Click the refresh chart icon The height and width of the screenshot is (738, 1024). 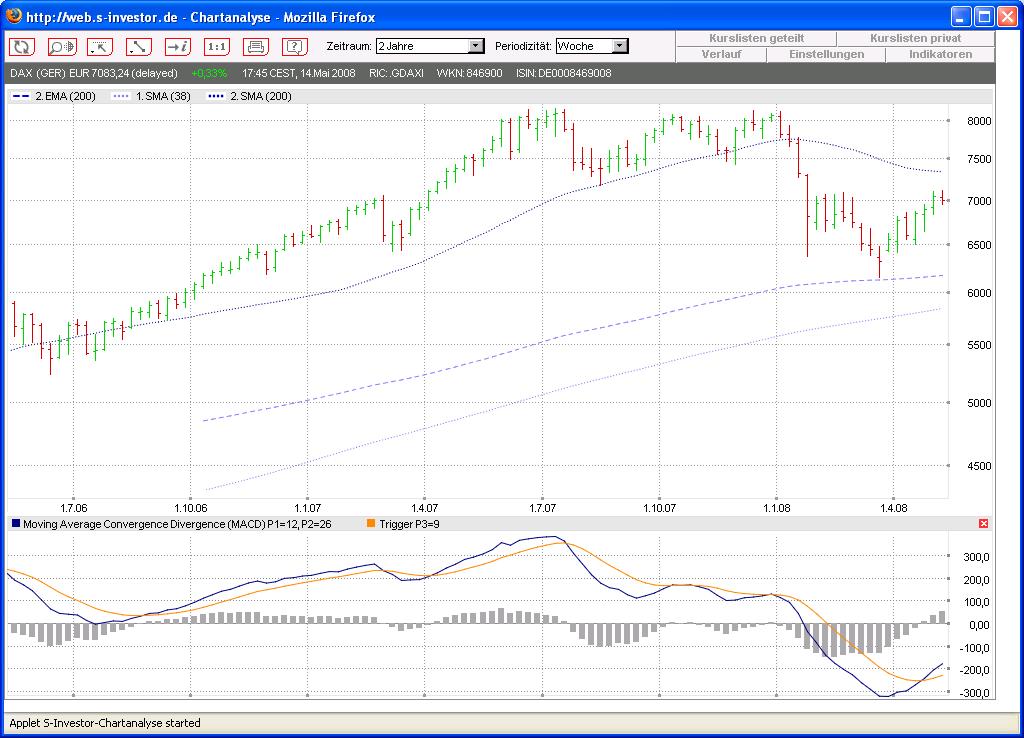pos(22,46)
